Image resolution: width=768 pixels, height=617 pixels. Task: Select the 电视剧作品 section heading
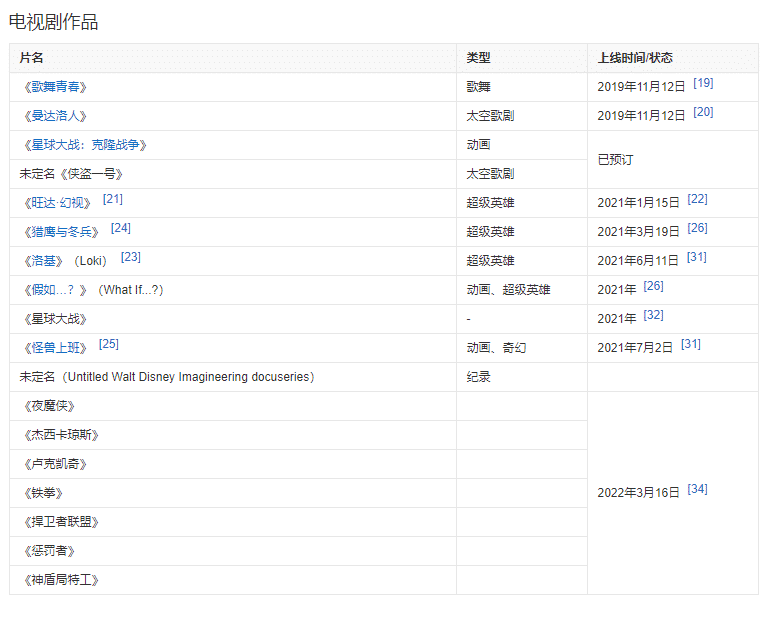pyautogui.click(x=53, y=22)
